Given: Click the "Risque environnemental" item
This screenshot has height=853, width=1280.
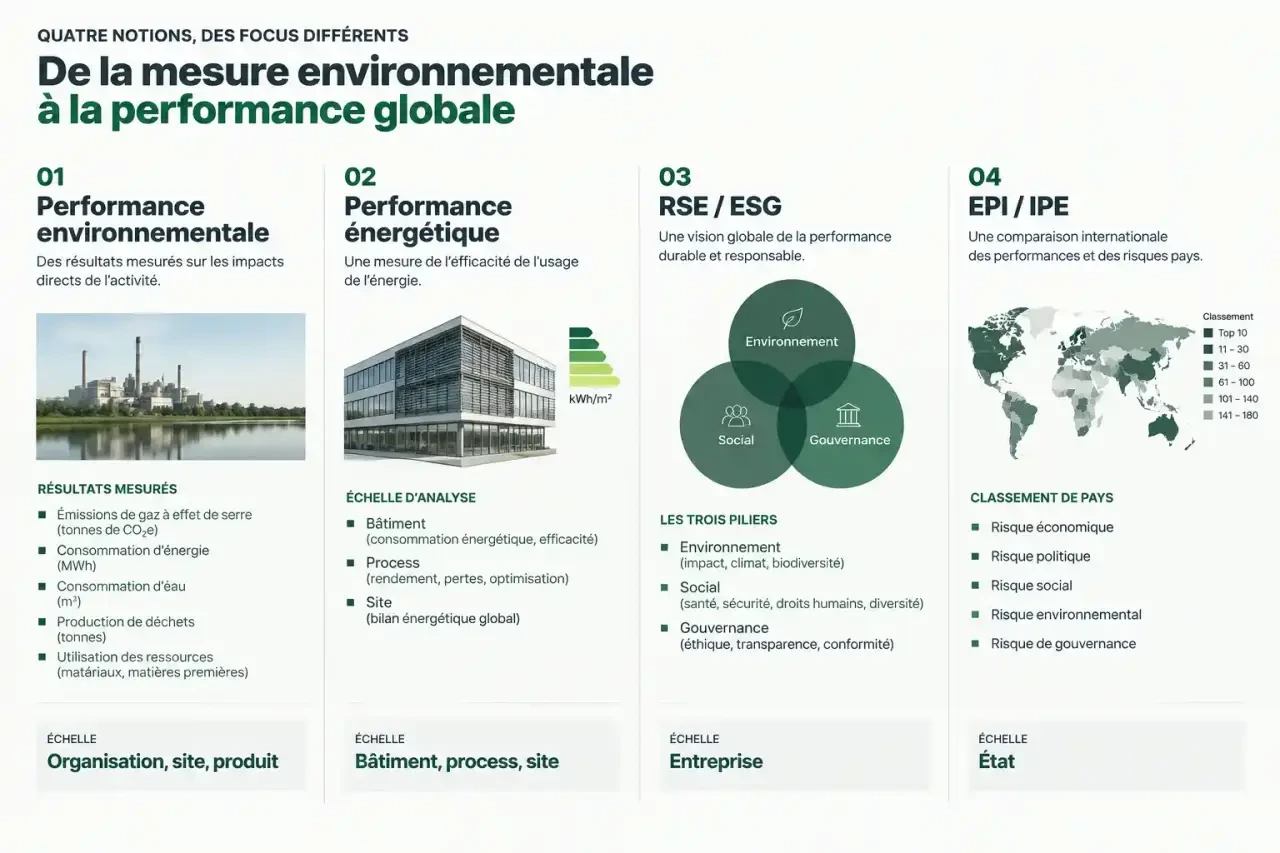Looking at the screenshot, I should pos(1066,614).
